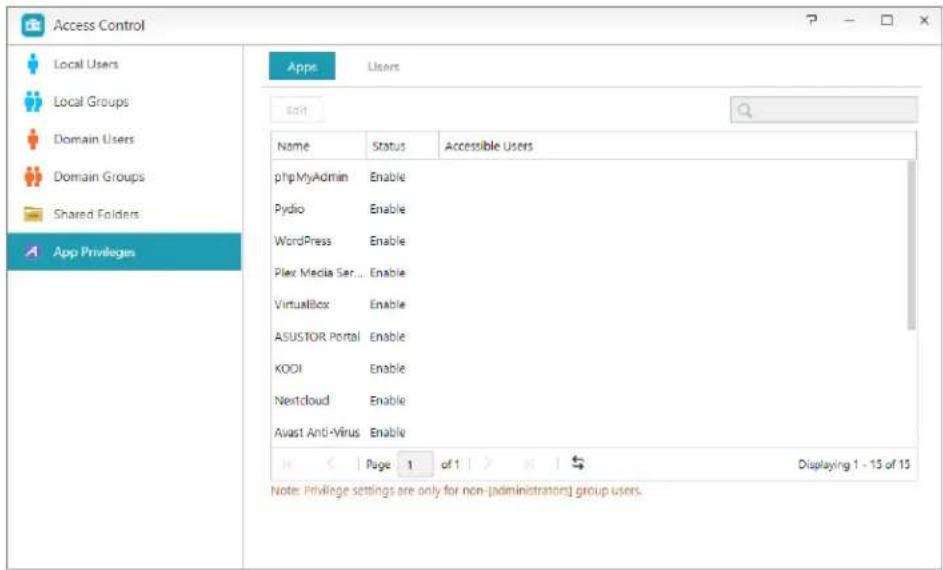Select the phpMyAdmin row
943x570 pixels.
tap(589, 177)
